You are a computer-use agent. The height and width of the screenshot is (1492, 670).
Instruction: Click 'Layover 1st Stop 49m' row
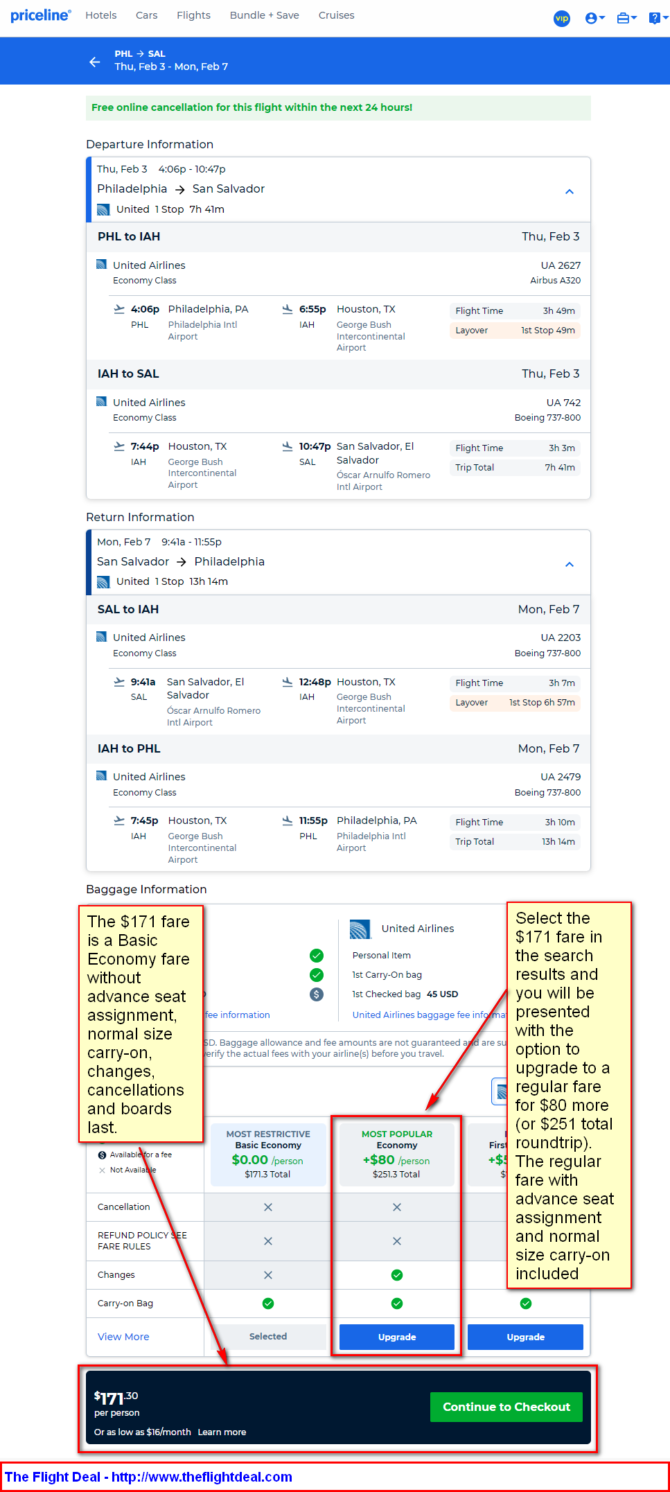point(514,330)
